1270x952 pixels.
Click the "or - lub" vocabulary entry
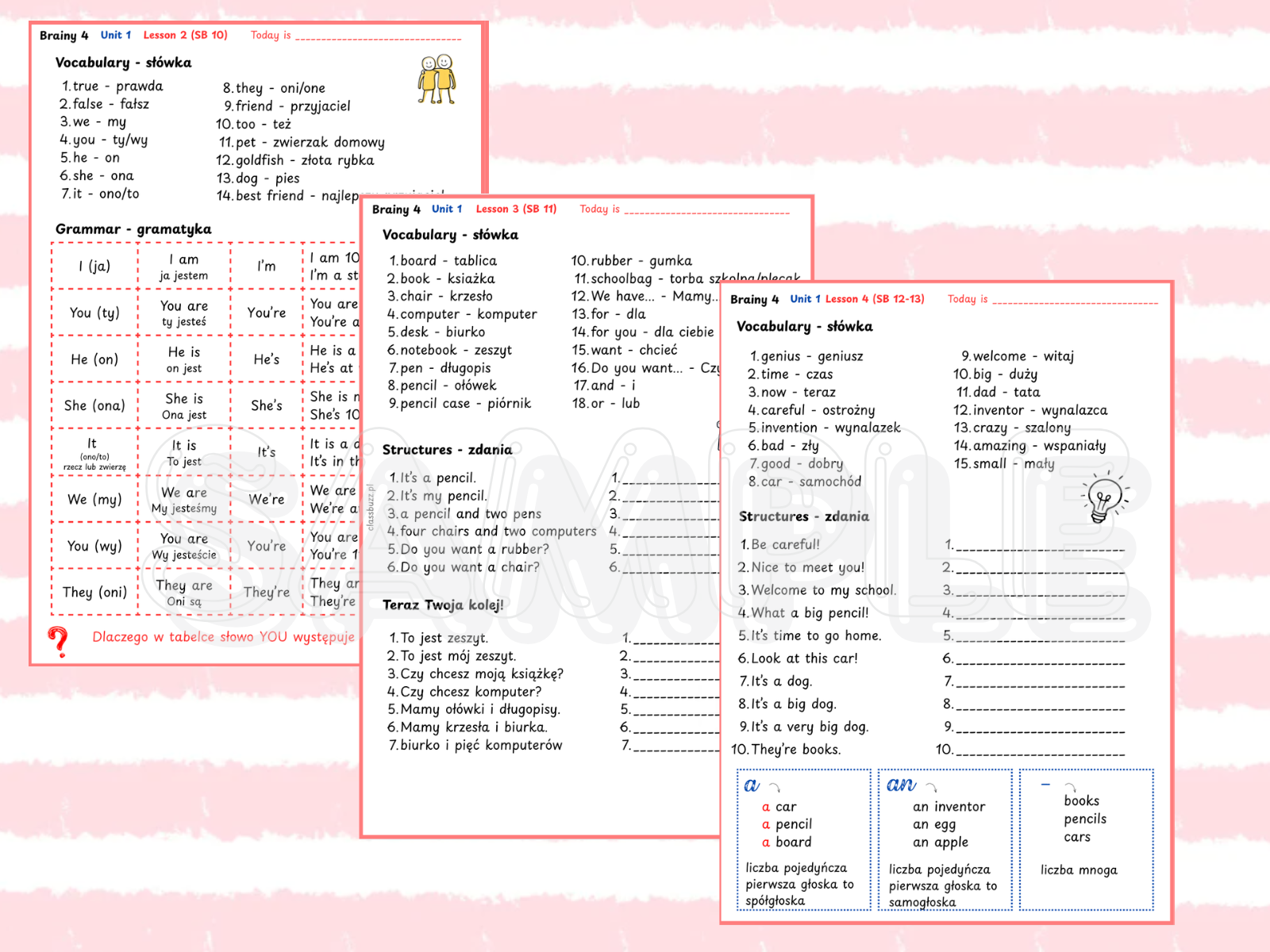click(x=606, y=403)
